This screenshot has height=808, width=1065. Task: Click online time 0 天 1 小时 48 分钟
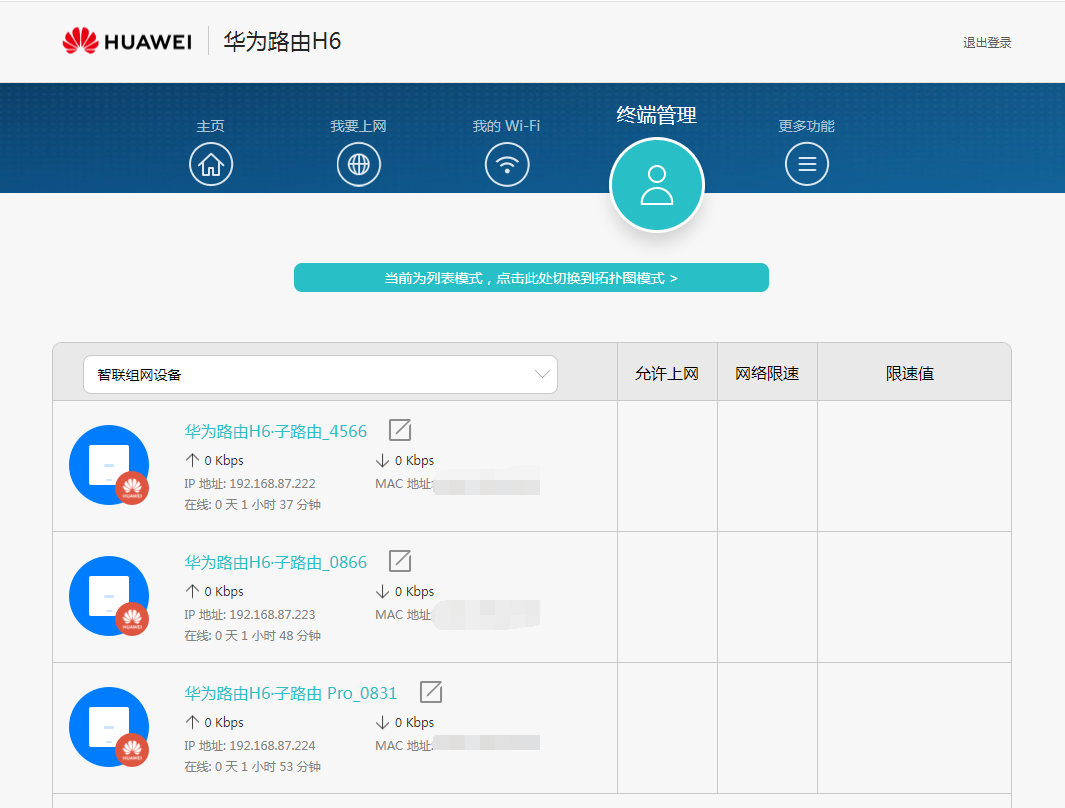click(x=268, y=636)
